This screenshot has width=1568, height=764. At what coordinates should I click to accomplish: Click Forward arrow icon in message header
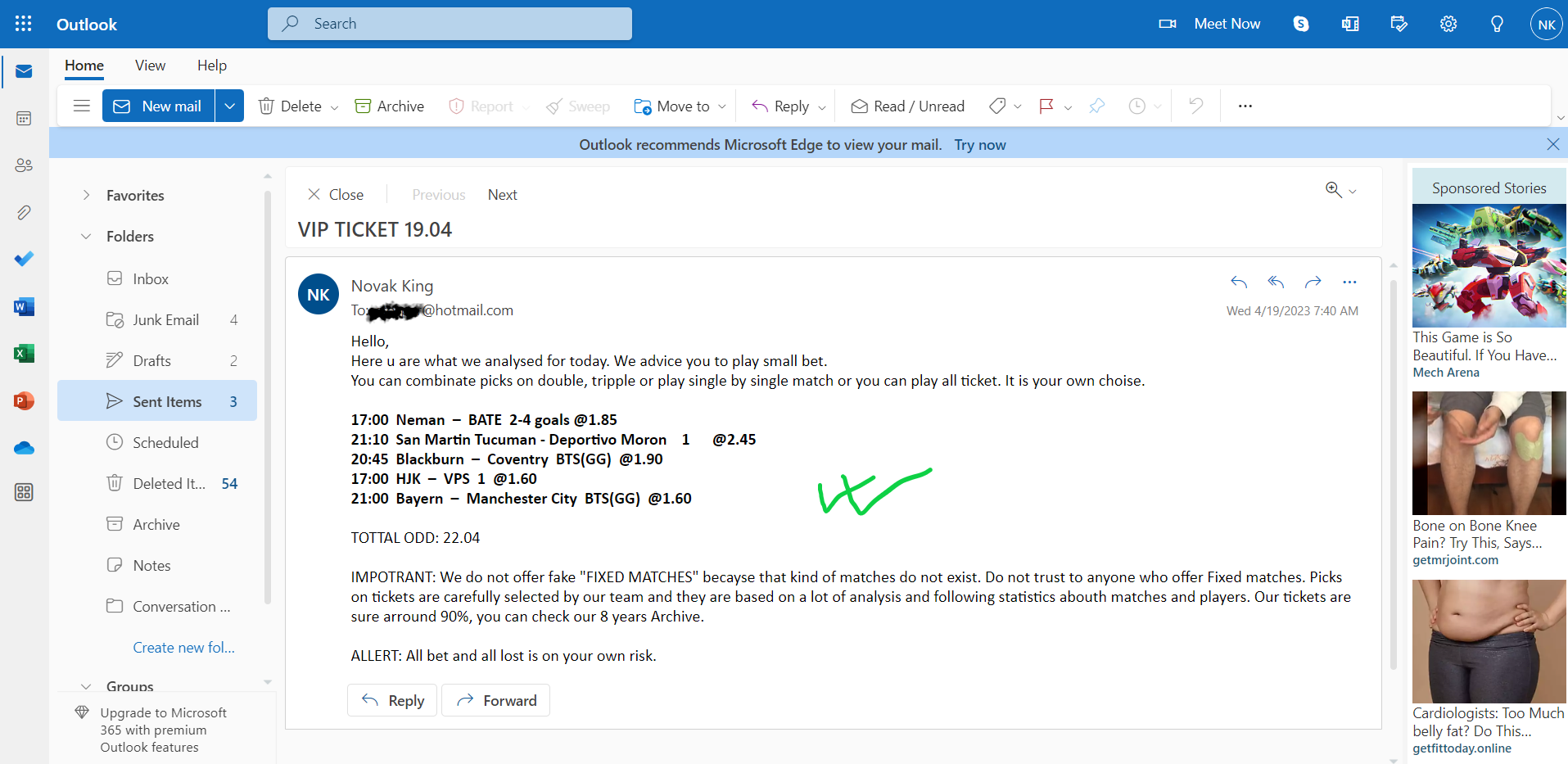1313,283
